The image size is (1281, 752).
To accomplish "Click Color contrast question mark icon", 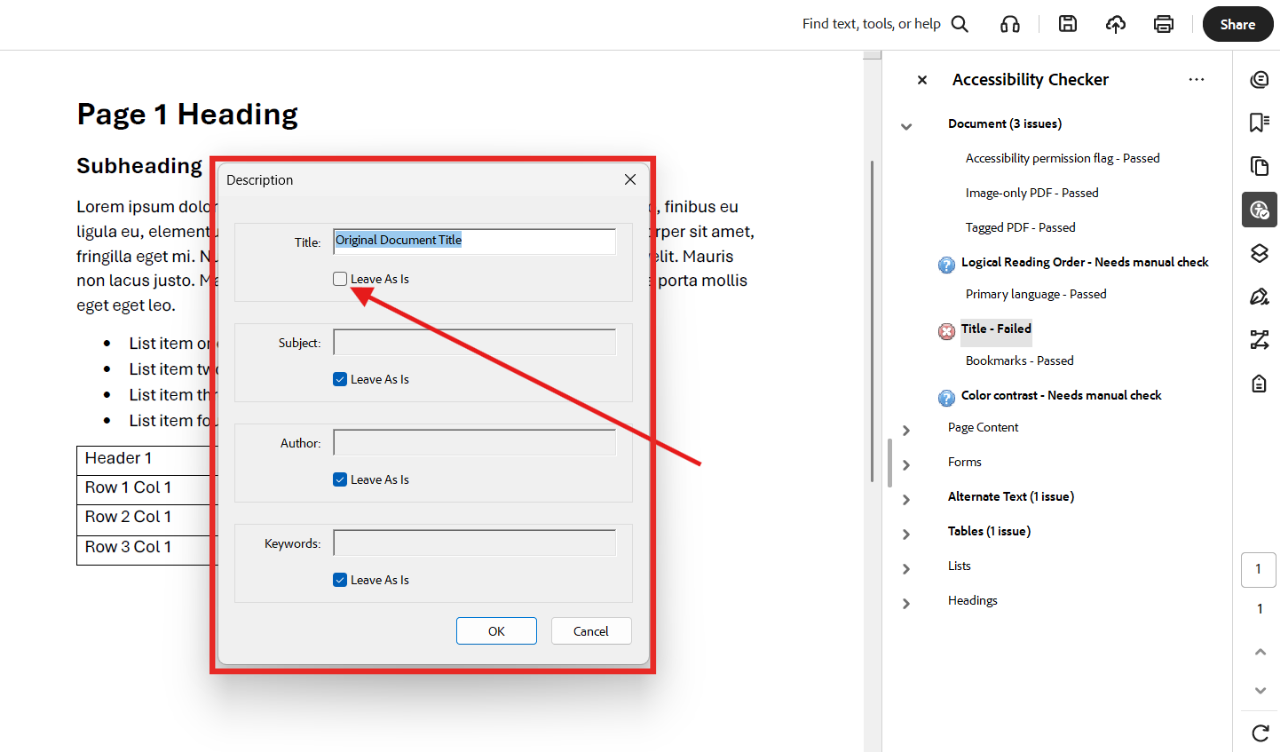I will 946,397.
